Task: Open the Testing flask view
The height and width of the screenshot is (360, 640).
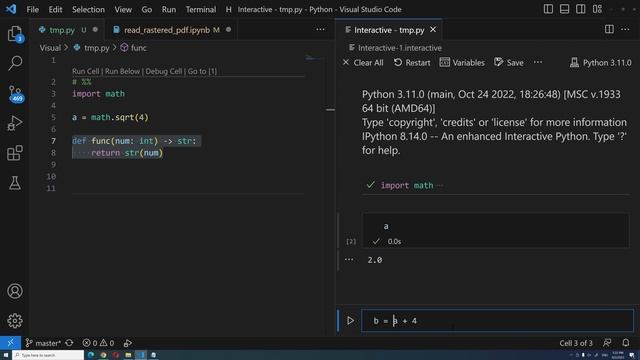Action: [15, 183]
